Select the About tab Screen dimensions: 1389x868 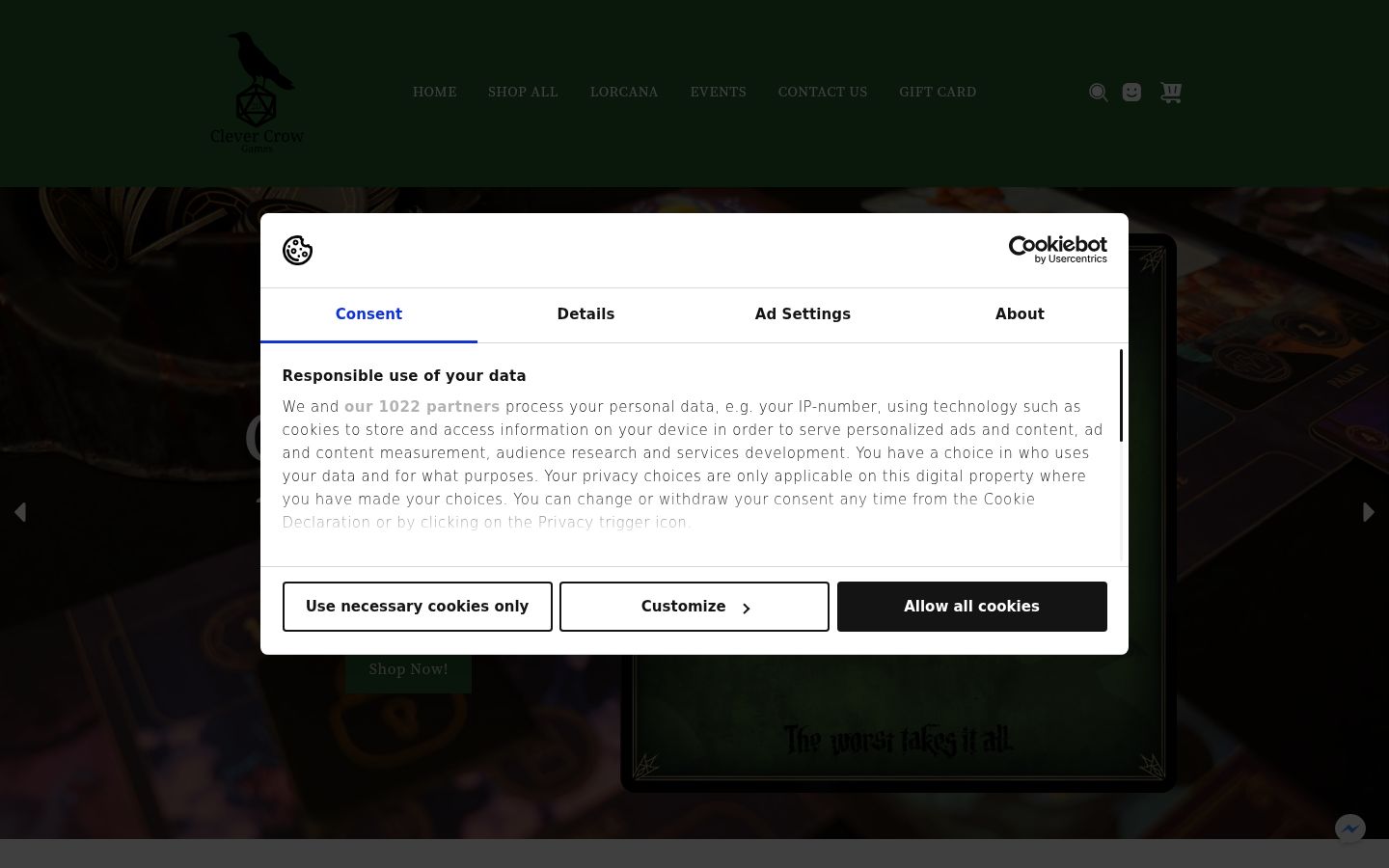[x=1020, y=314]
